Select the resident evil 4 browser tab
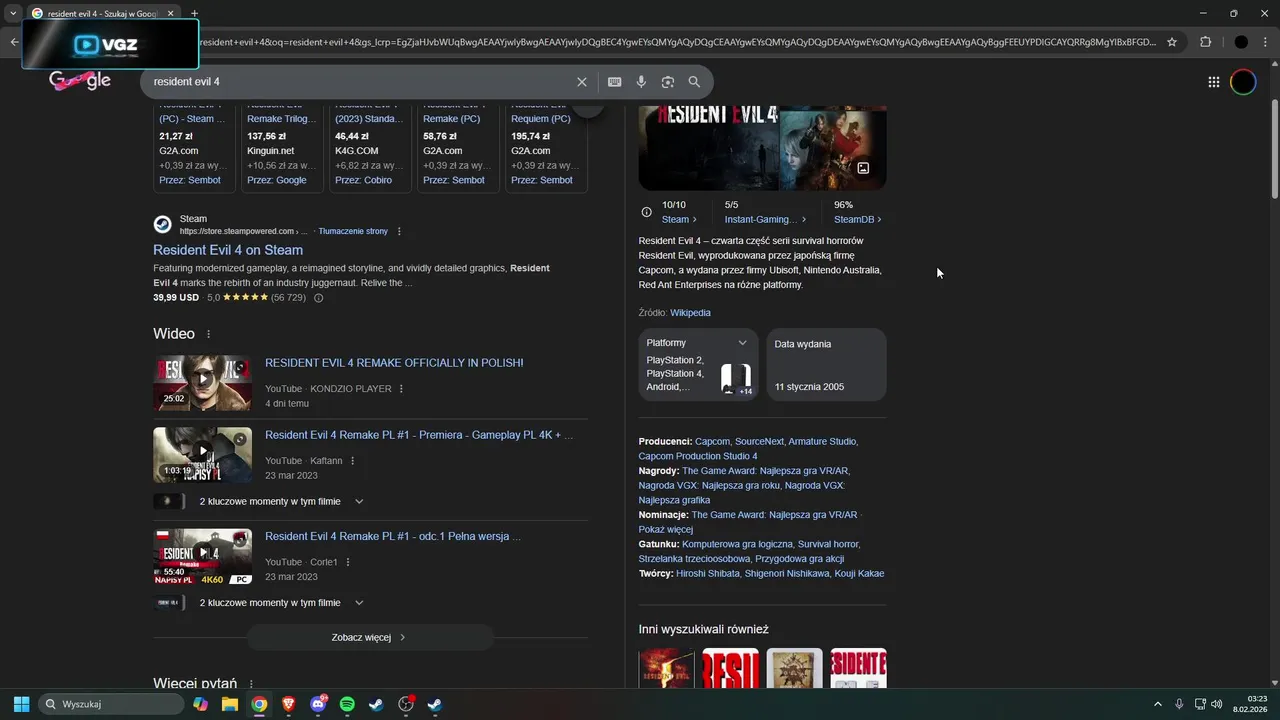Image resolution: width=1280 pixels, height=720 pixels. (102, 13)
